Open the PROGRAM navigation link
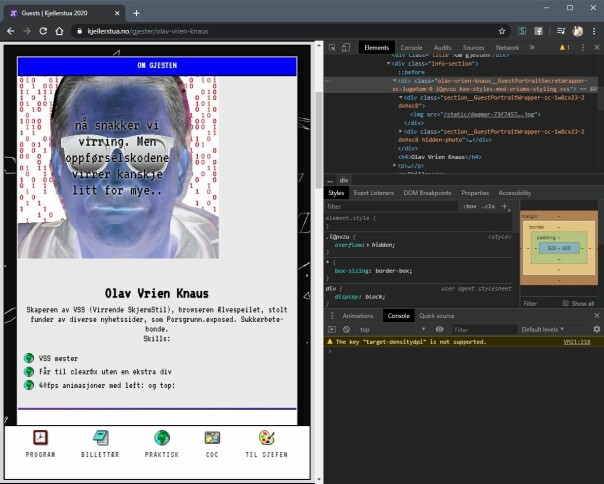604x484 pixels. [x=40, y=444]
